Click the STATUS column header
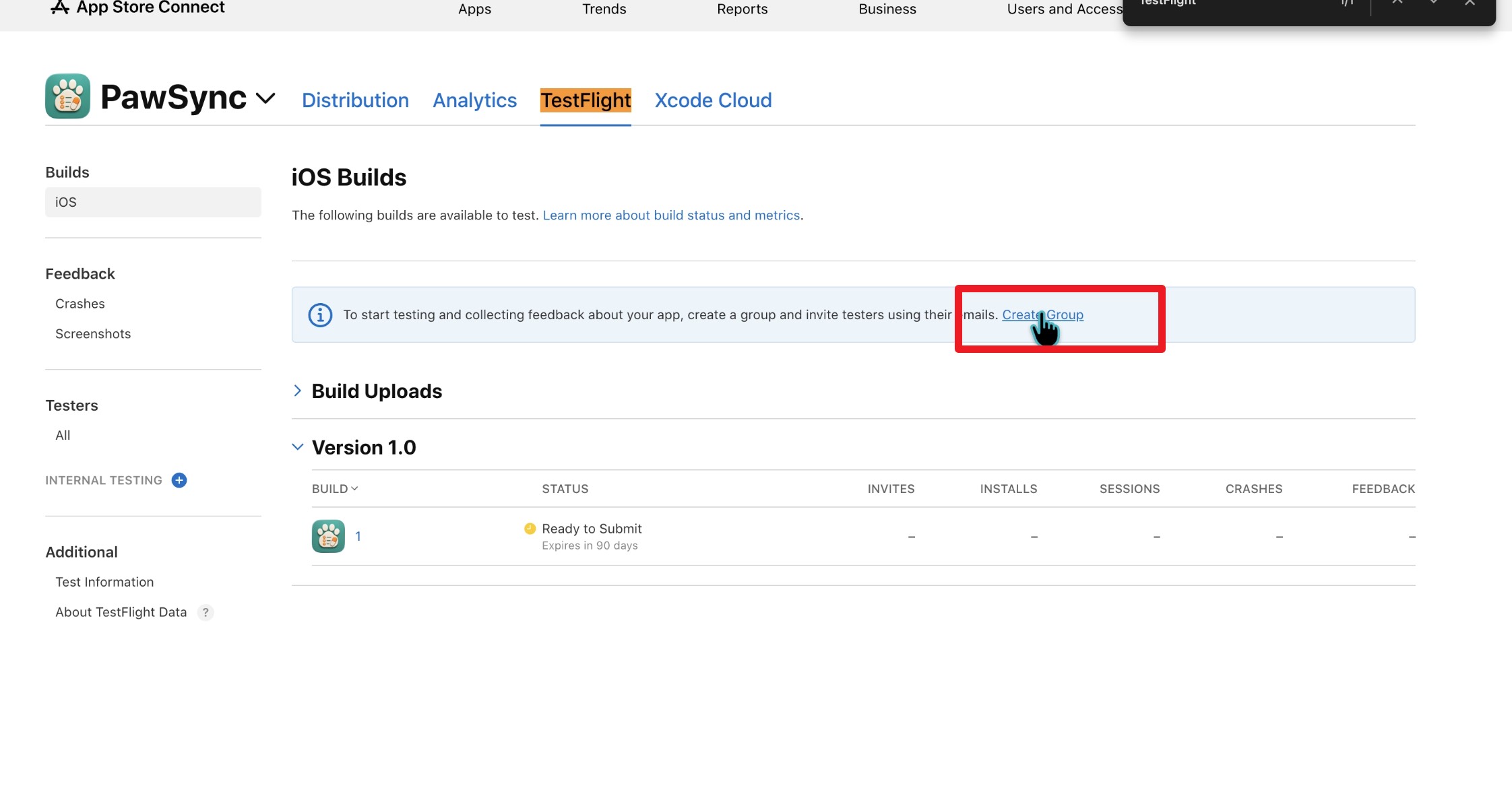This screenshot has height=796, width=1512. click(565, 489)
